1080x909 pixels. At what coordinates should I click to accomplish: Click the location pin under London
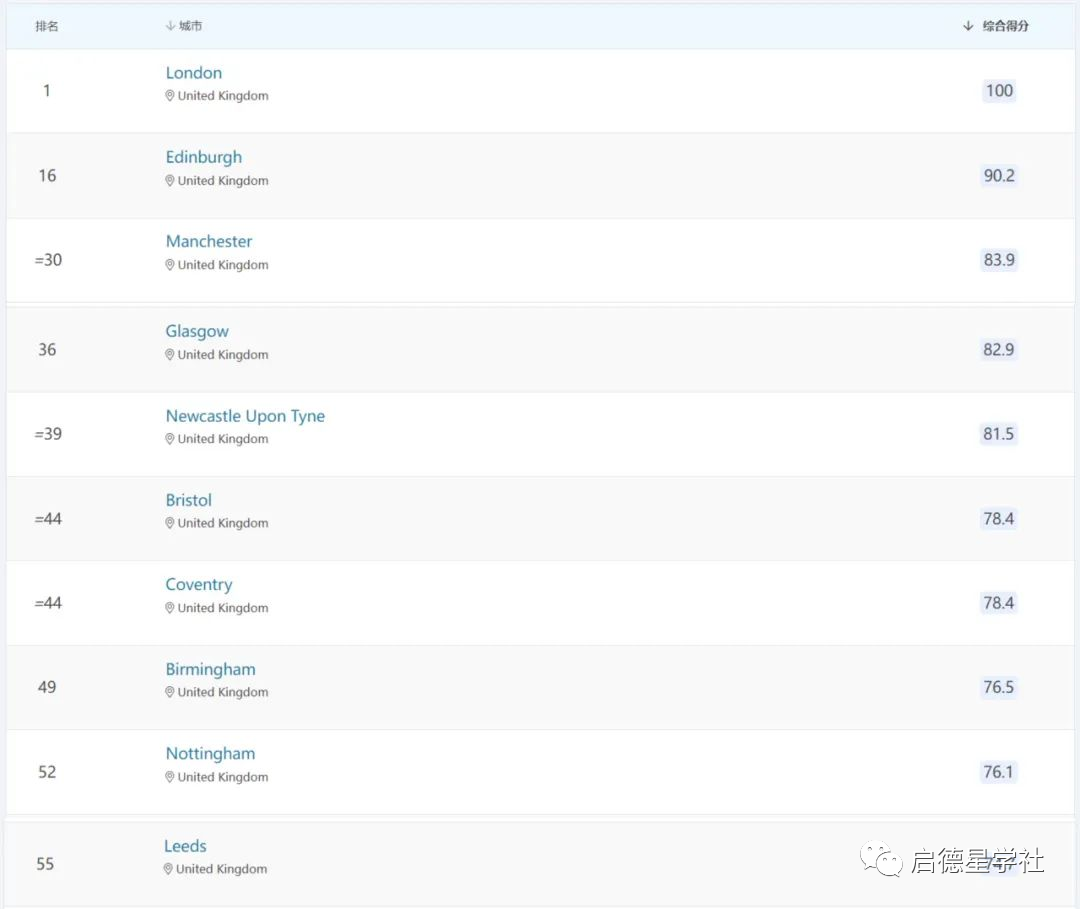point(169,96)
